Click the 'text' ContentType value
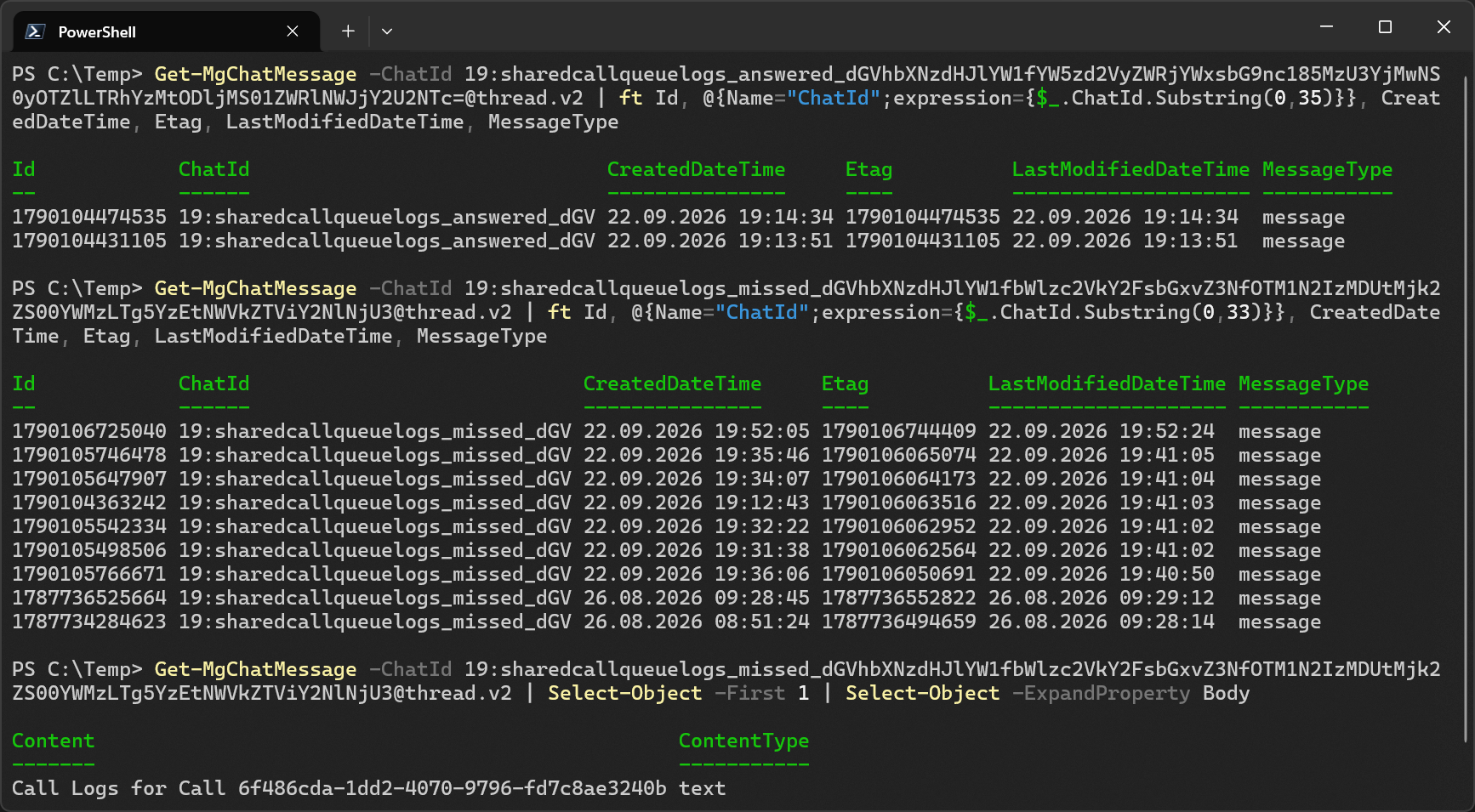 point(702,788)
